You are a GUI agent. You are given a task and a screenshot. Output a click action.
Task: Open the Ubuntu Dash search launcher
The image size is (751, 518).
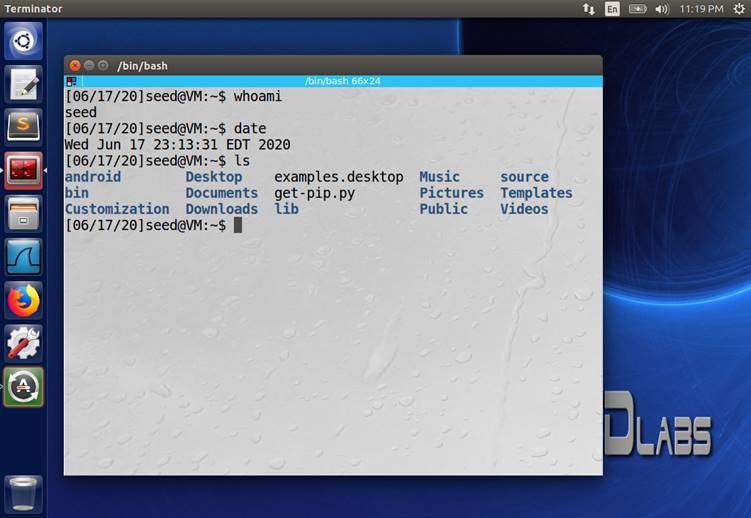tap(23, 41)
